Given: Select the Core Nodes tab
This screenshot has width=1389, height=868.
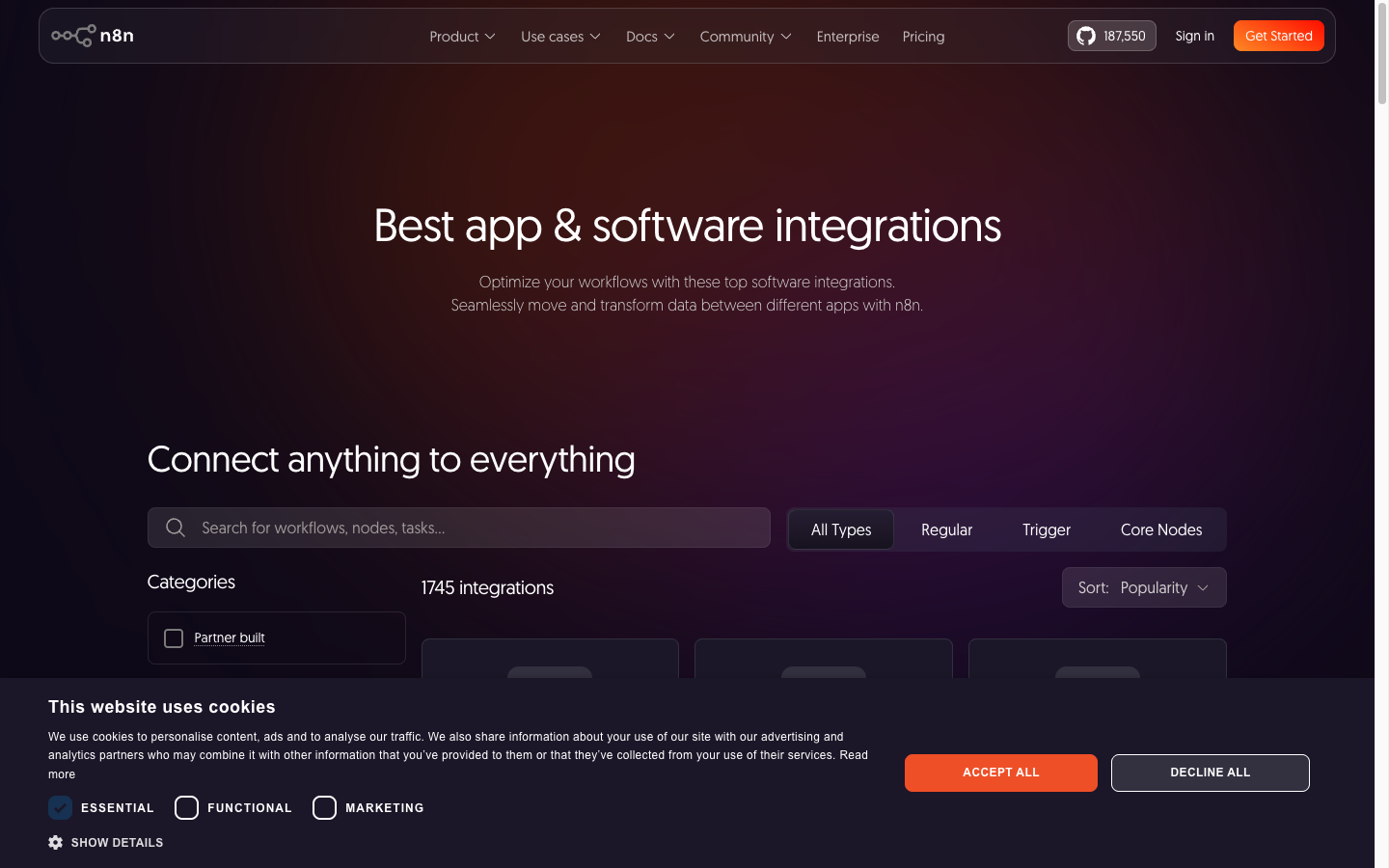Looking at the screenshot, I should (x=1161, y=529).
